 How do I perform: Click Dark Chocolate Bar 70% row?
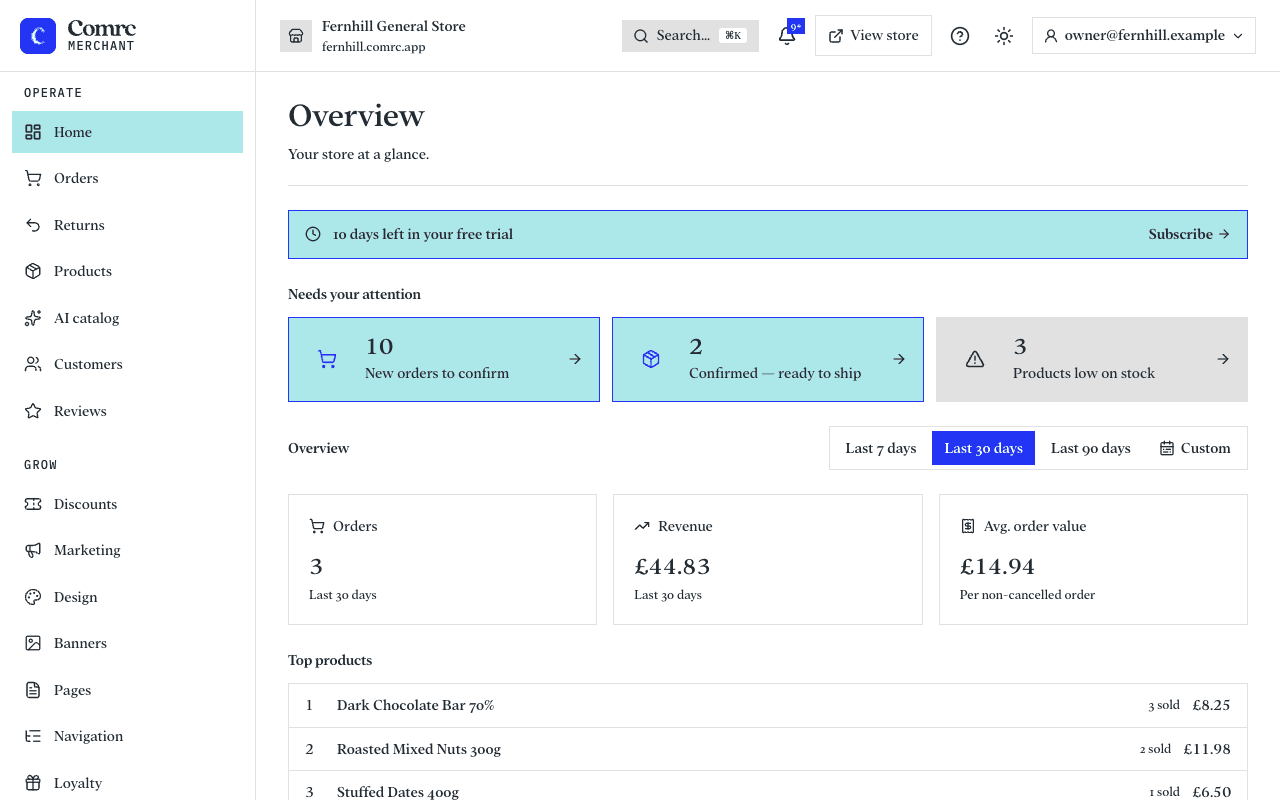click(x=768, y=705)
